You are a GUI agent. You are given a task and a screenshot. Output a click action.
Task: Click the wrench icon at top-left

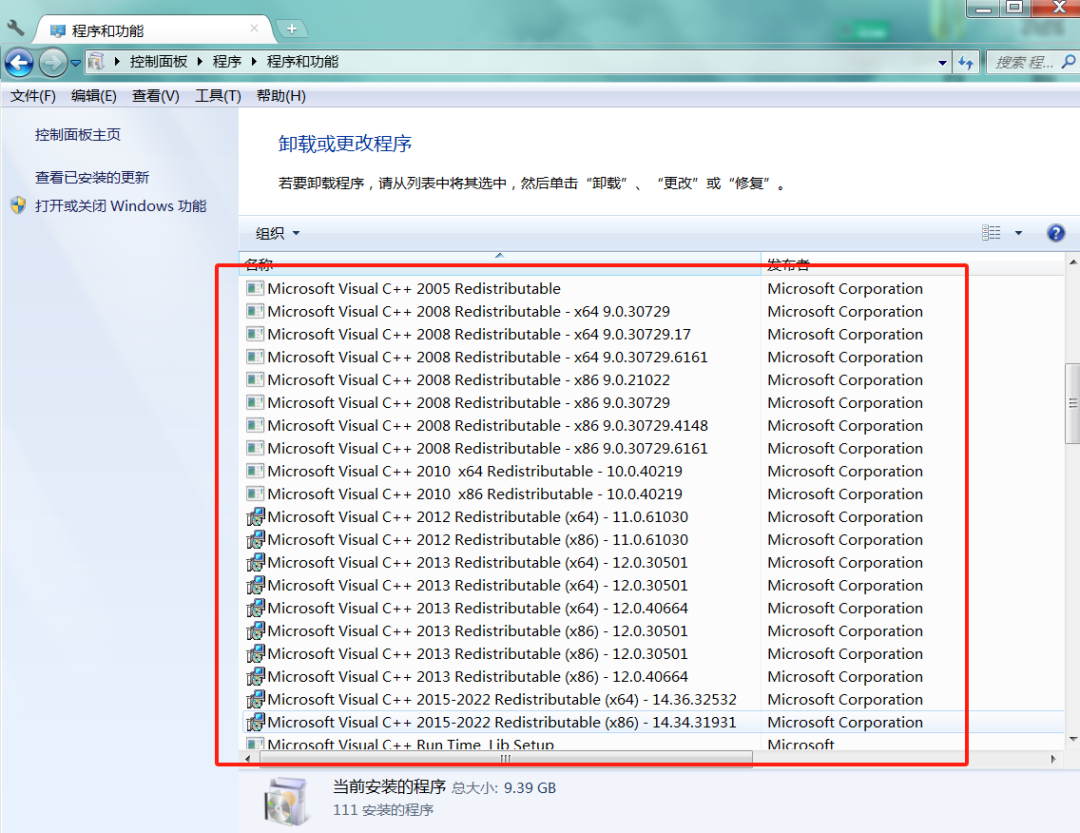15,28
